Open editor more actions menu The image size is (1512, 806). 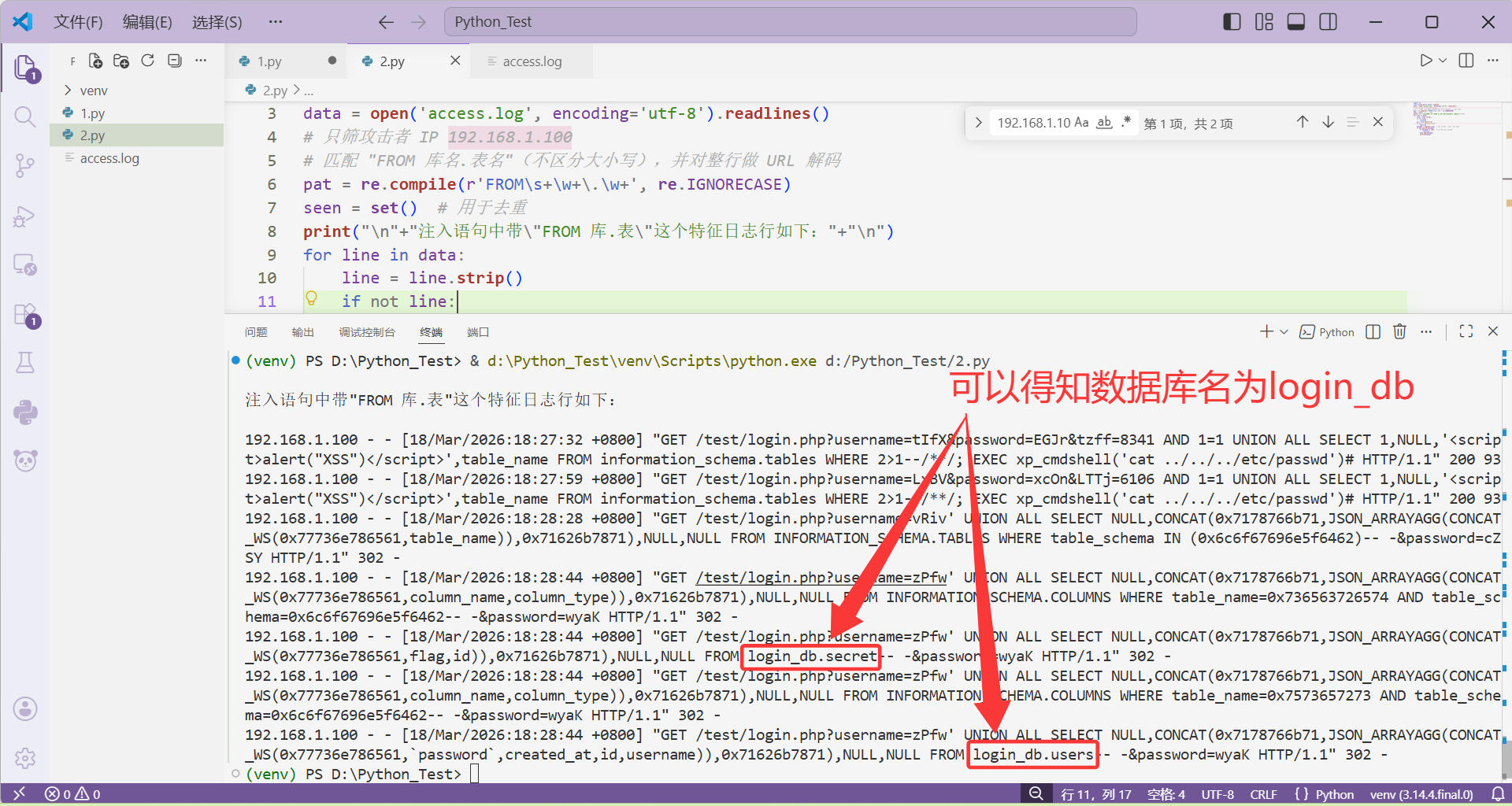[x=1493, y=61]
